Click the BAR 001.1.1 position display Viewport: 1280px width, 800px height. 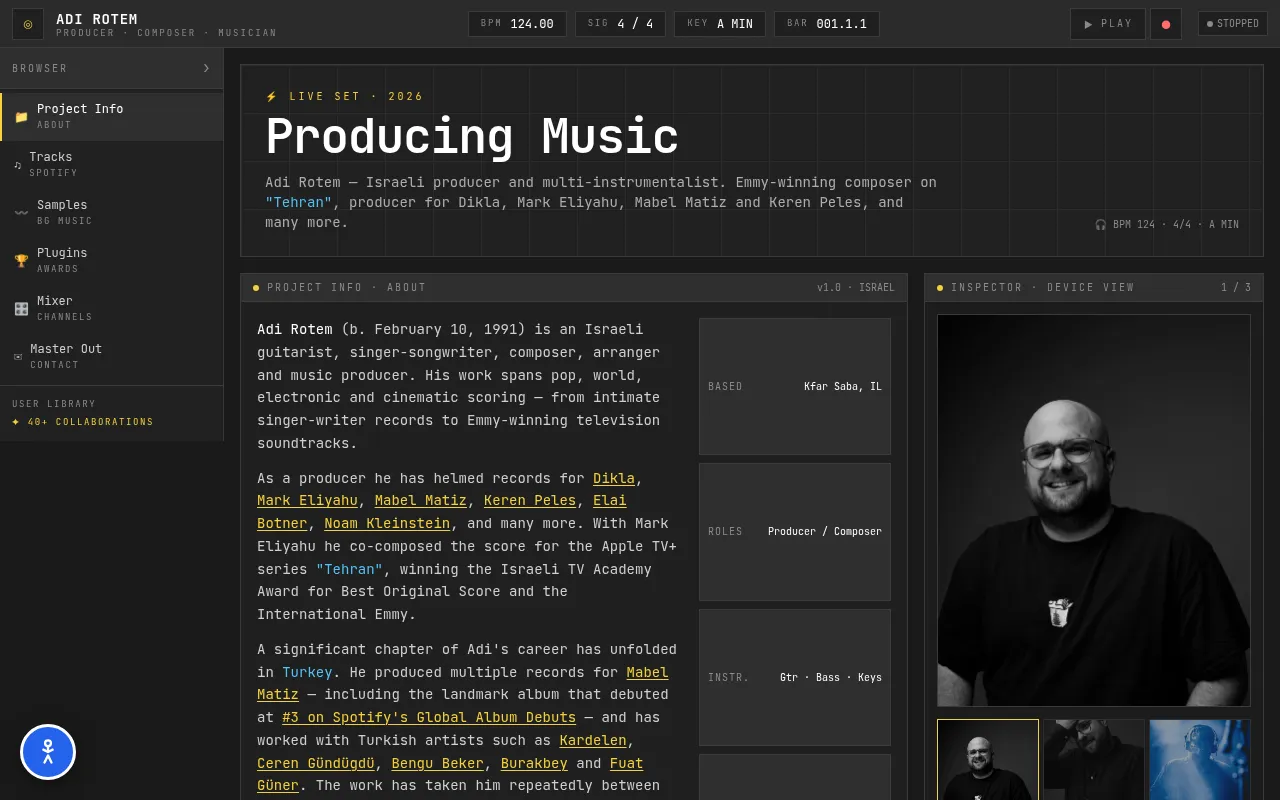[x=827, y=24]
